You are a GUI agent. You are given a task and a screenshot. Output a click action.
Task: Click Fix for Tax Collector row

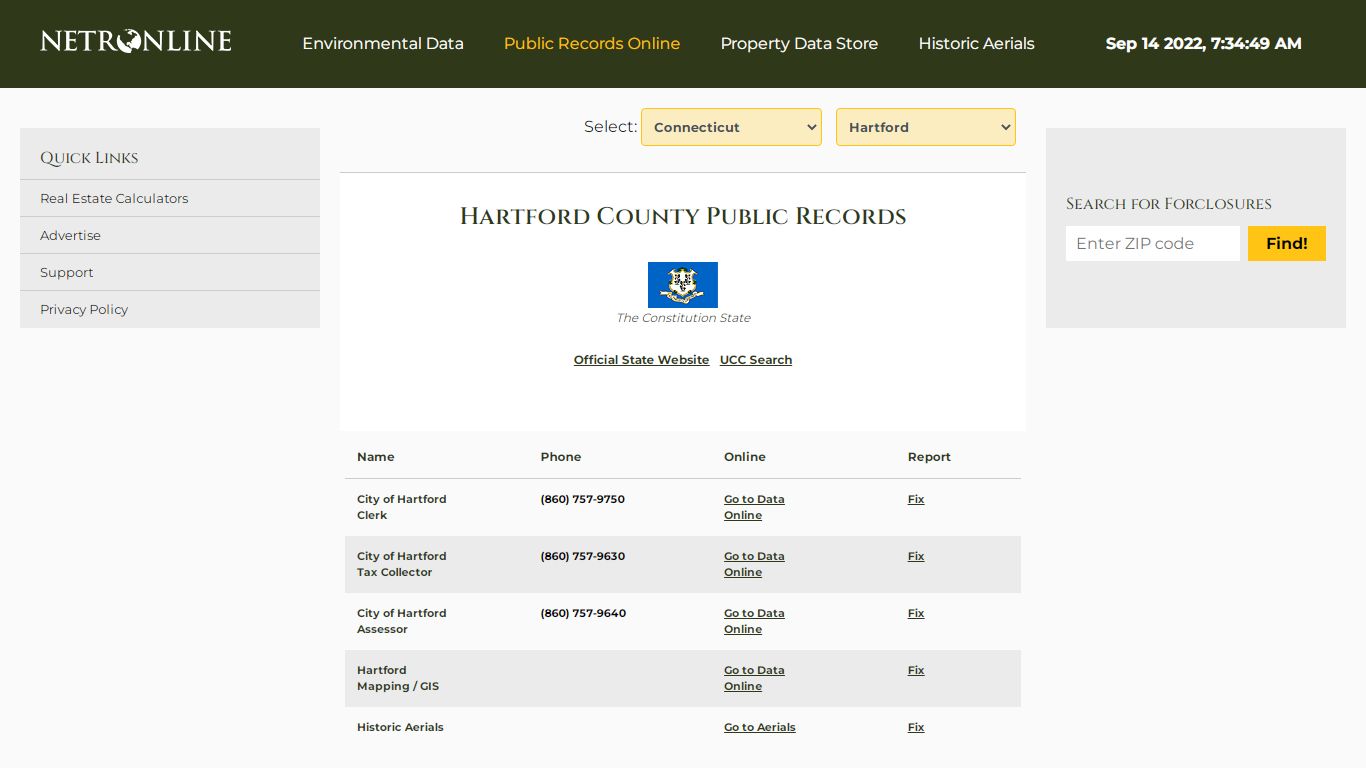pyautogui.click(x=916, y=556)
